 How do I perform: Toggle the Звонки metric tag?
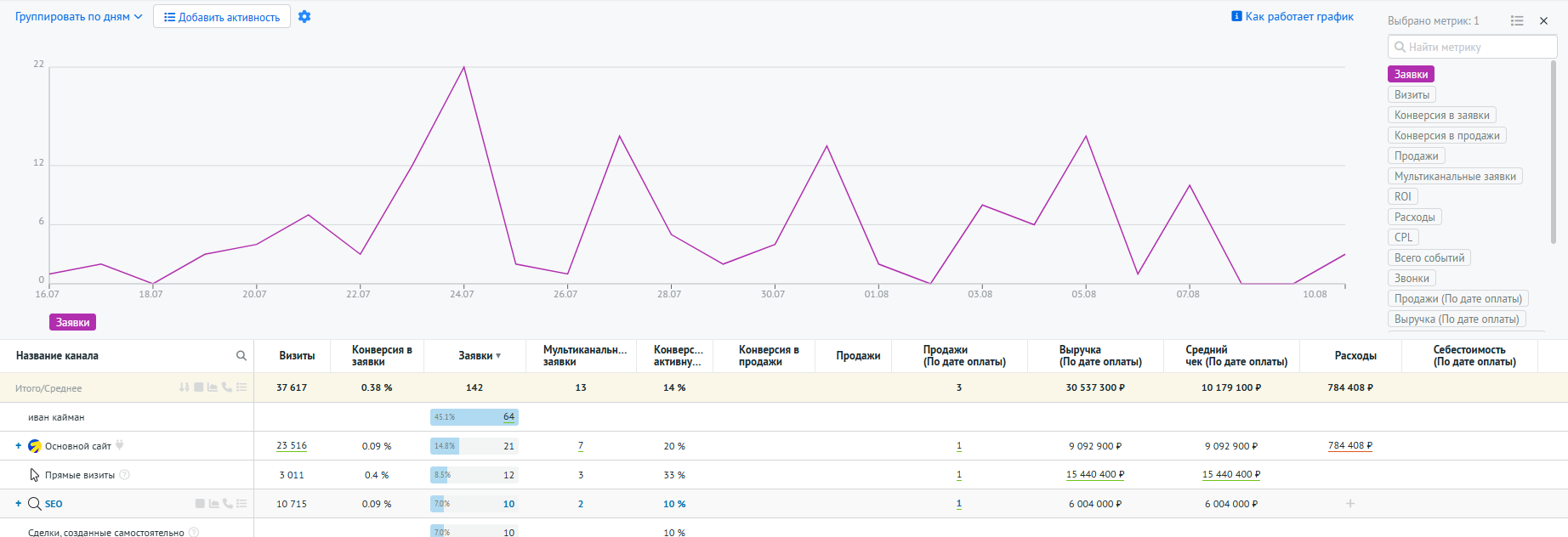(1412, 279)
